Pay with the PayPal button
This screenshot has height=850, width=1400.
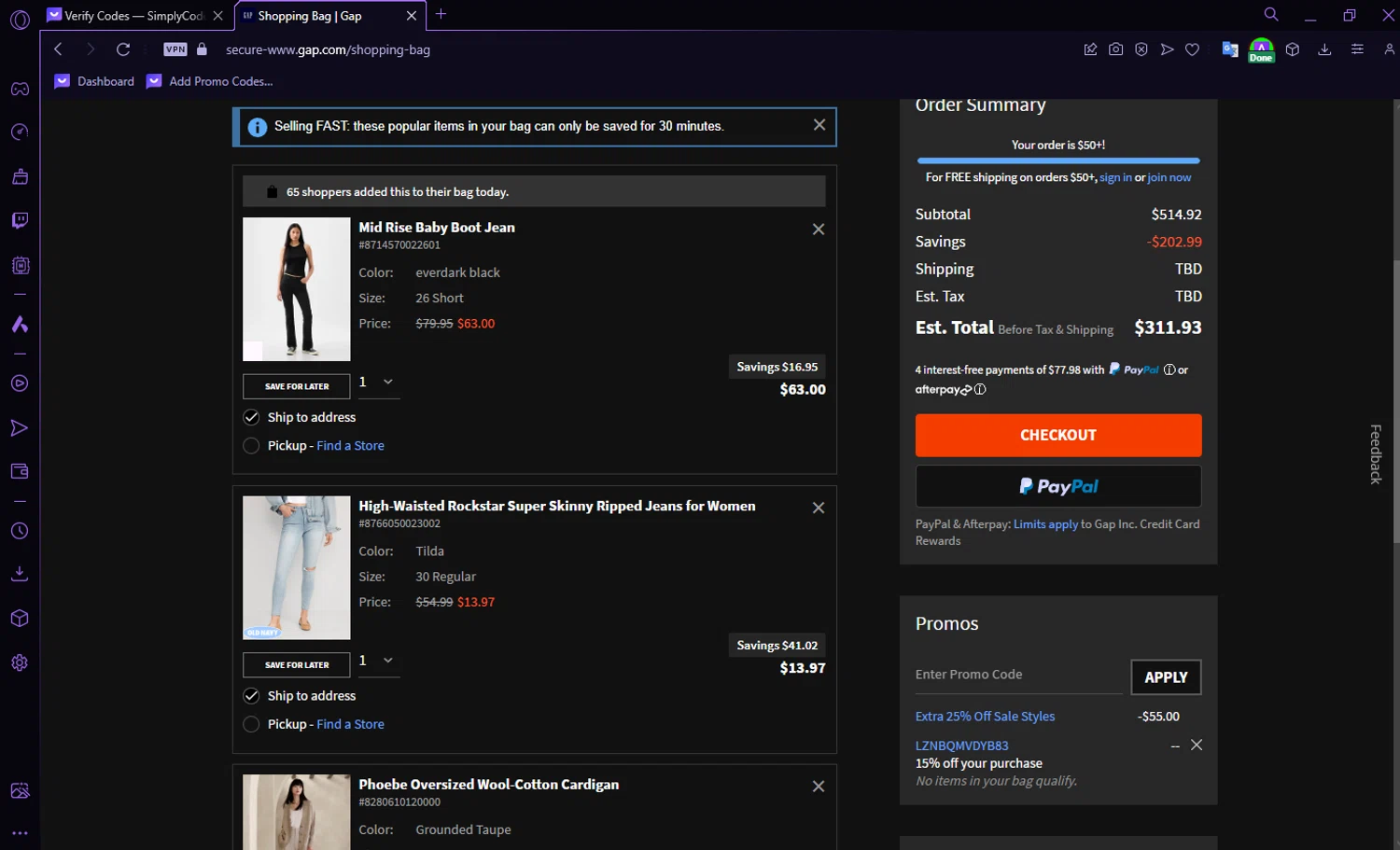click(1058, 486)
